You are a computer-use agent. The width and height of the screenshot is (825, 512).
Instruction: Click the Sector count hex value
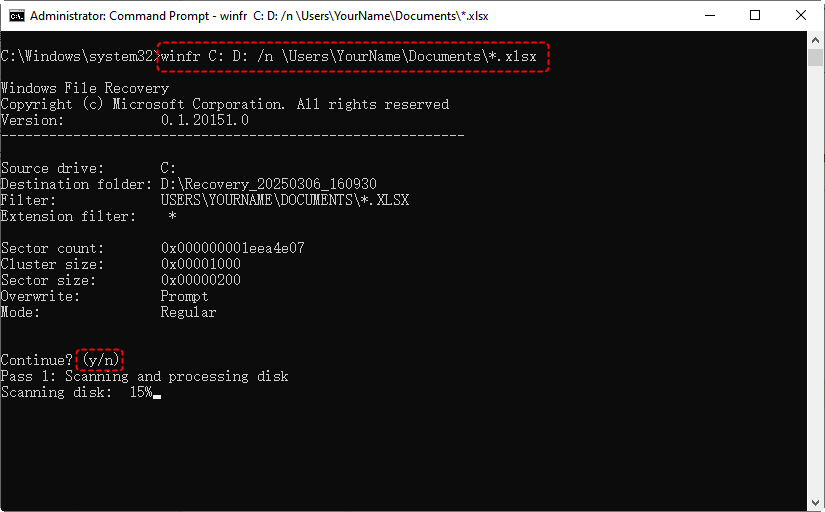click(232, 248)
